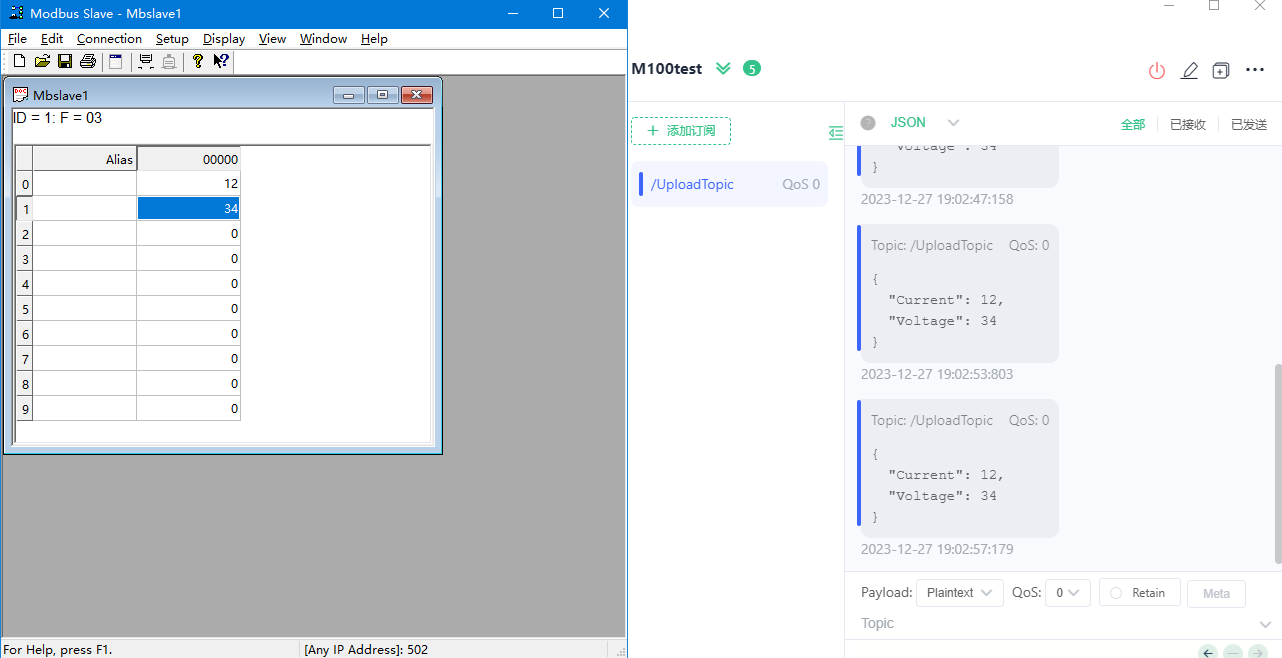Viewport: 1282px width, 658px height.
Task: Open the Payload Plaintext dropdown
Action: [x=959, y=593]
